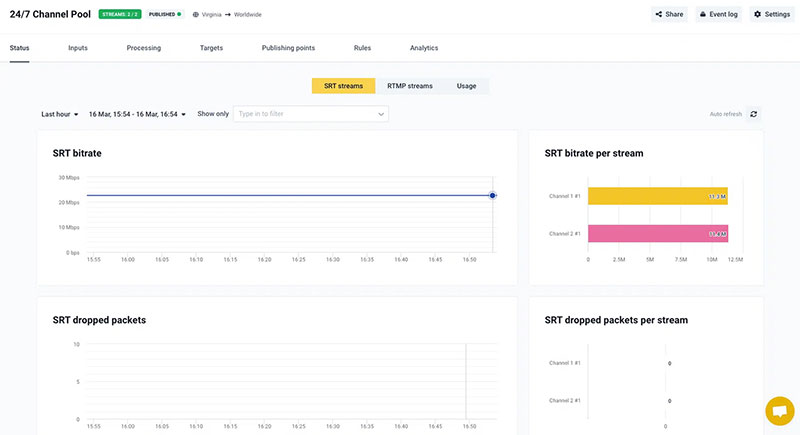This screenshot has height=435, width=800.
Task: Select the Rules tab
Action: tap(362, 48)
